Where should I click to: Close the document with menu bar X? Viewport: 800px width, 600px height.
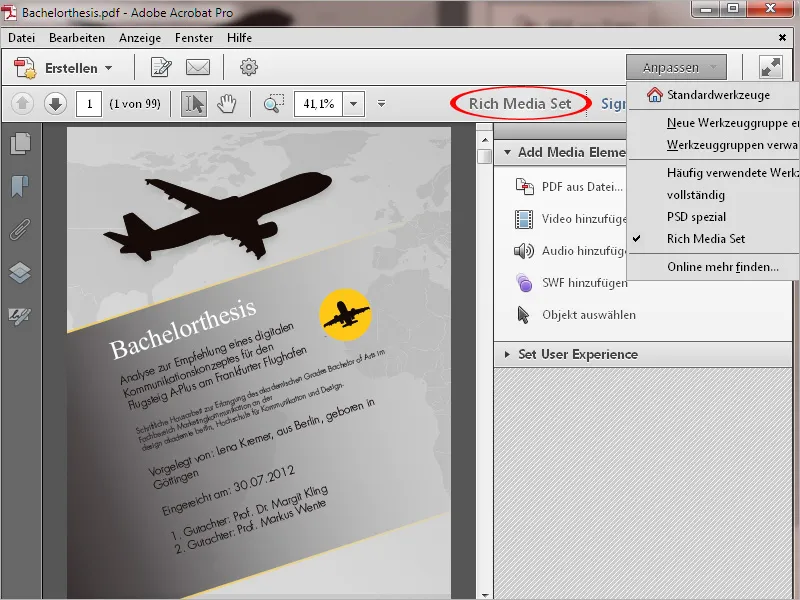782,38
